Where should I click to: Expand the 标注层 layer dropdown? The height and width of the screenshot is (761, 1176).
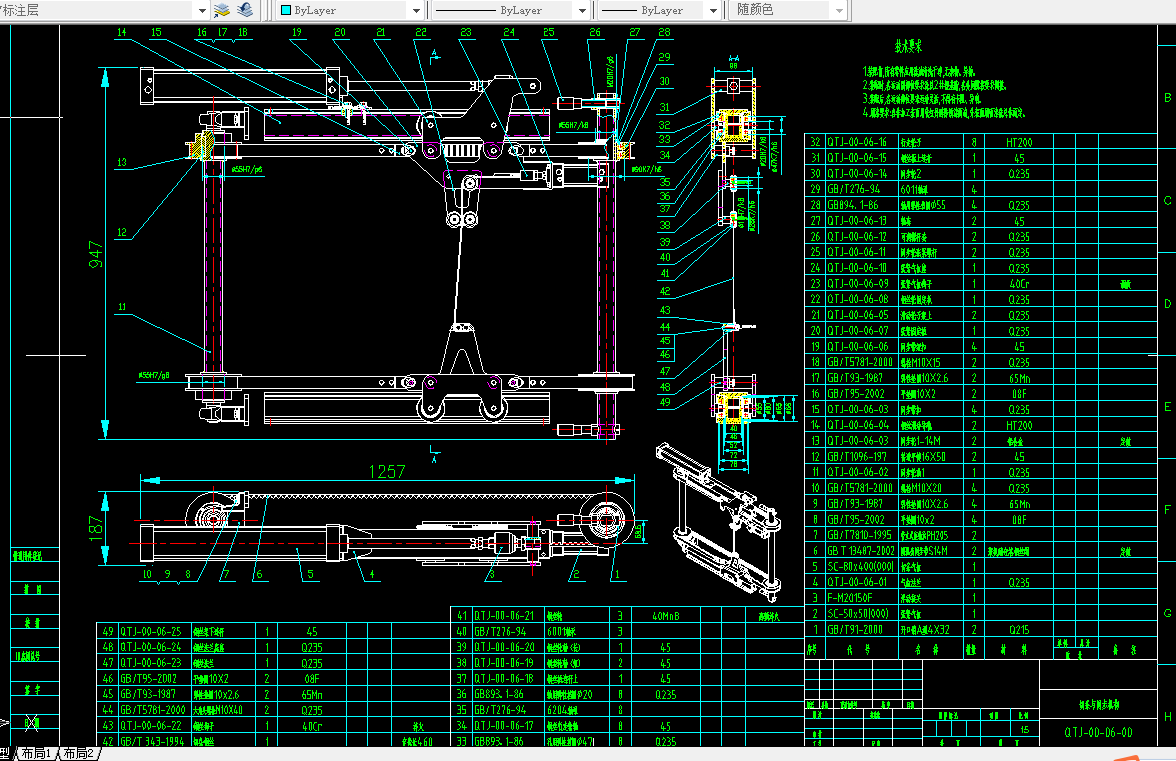coord(202,10)
